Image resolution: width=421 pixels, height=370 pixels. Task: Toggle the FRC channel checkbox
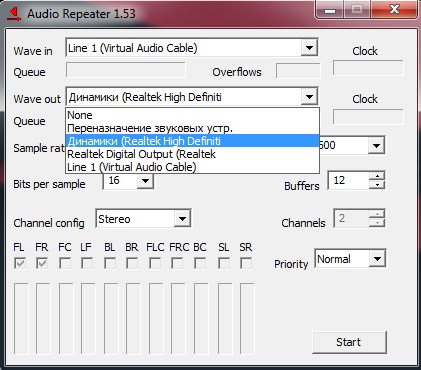177,264
